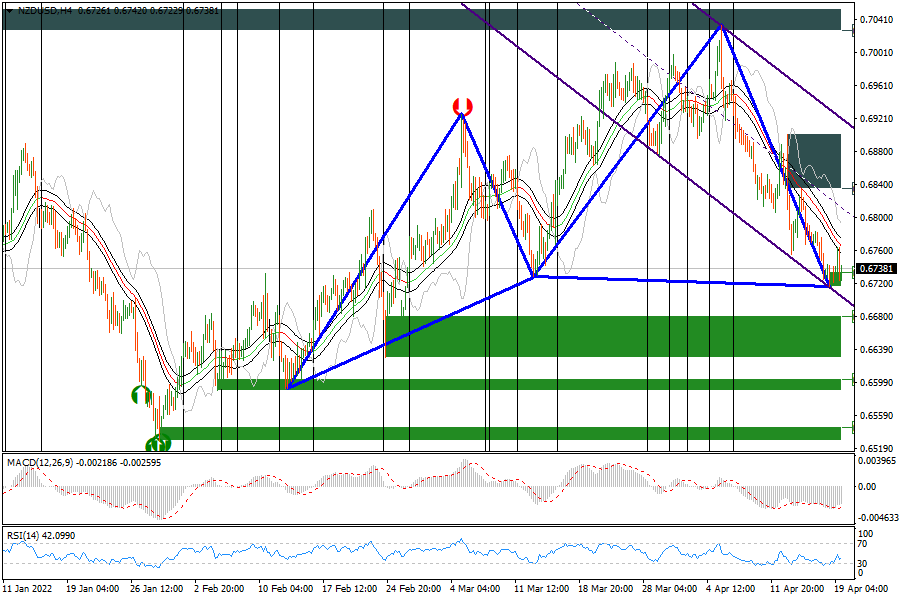This screenshot has height=600, width=900.
Task: Click the NZDUSD,H4 chart title text
Action: [46, 11]
